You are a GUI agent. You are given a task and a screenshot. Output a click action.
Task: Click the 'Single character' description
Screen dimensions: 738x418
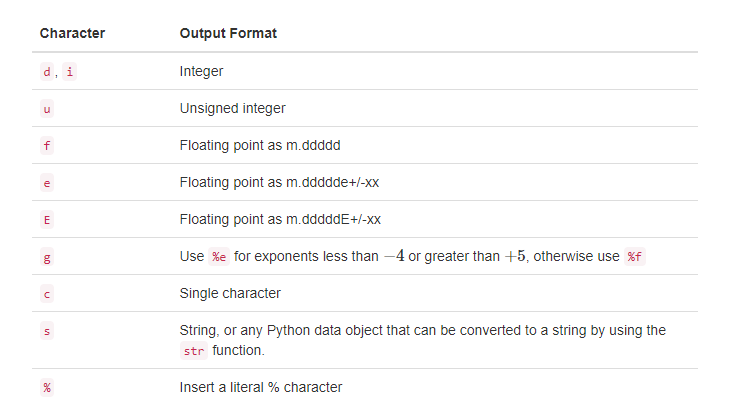[x=230, y=293]
